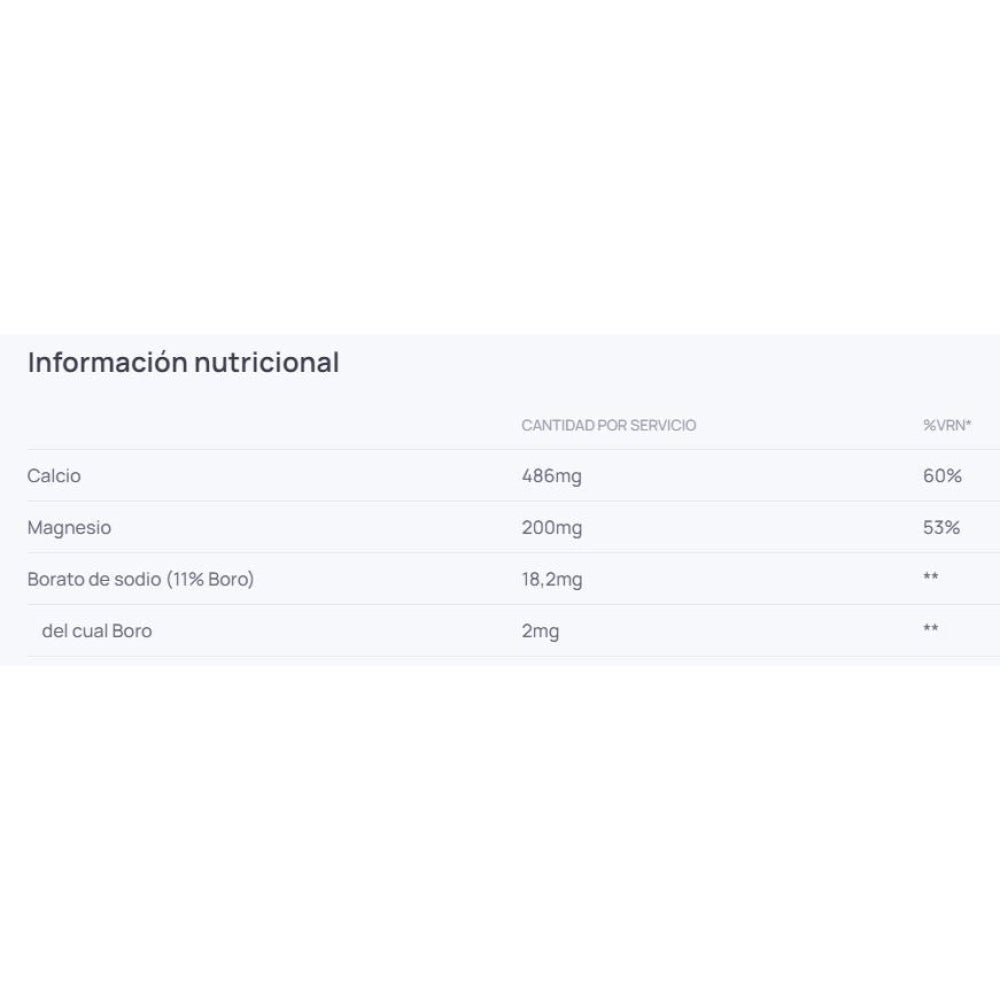Click the asterisks in del cual Boro row

pyautogui.click(x=931, y=631)
